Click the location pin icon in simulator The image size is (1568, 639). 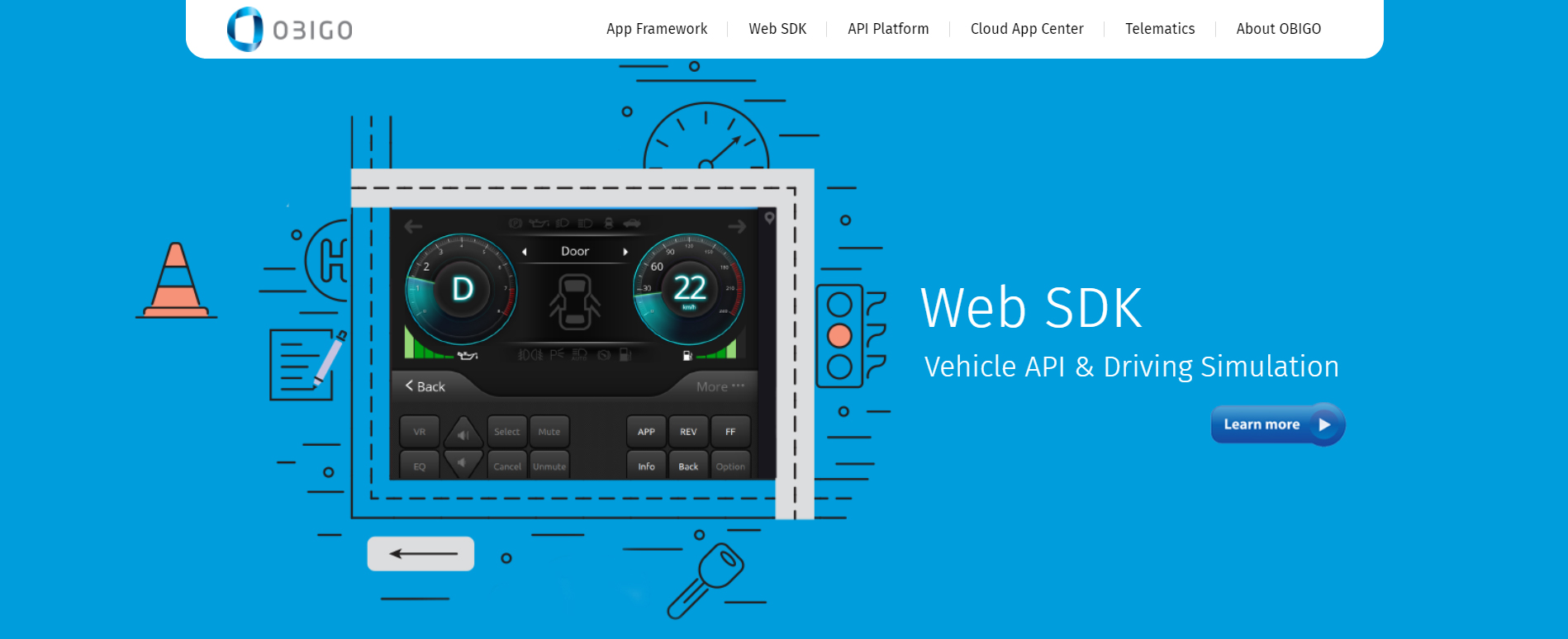[769, 218]
